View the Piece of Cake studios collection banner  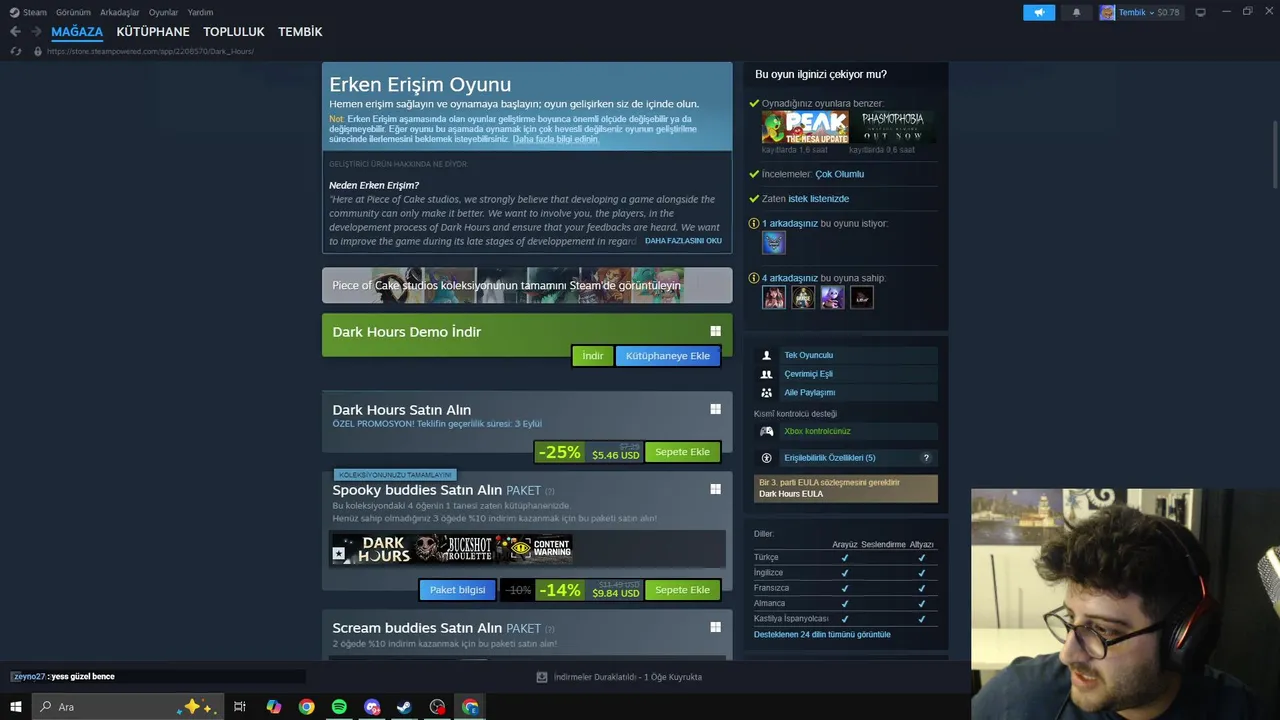point(527,285)
